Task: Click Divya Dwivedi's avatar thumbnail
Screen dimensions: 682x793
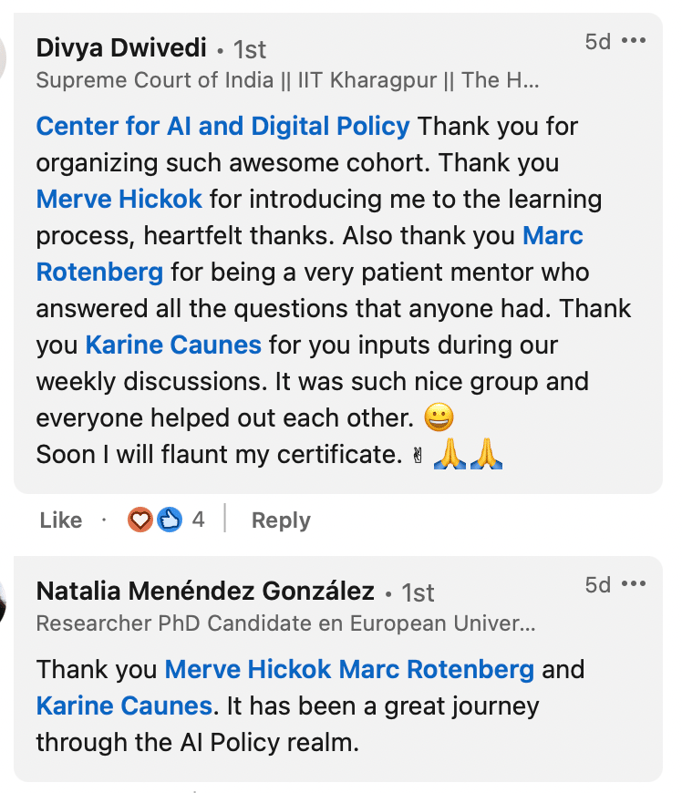Action: pyautogui.click(x=4, y=50)
